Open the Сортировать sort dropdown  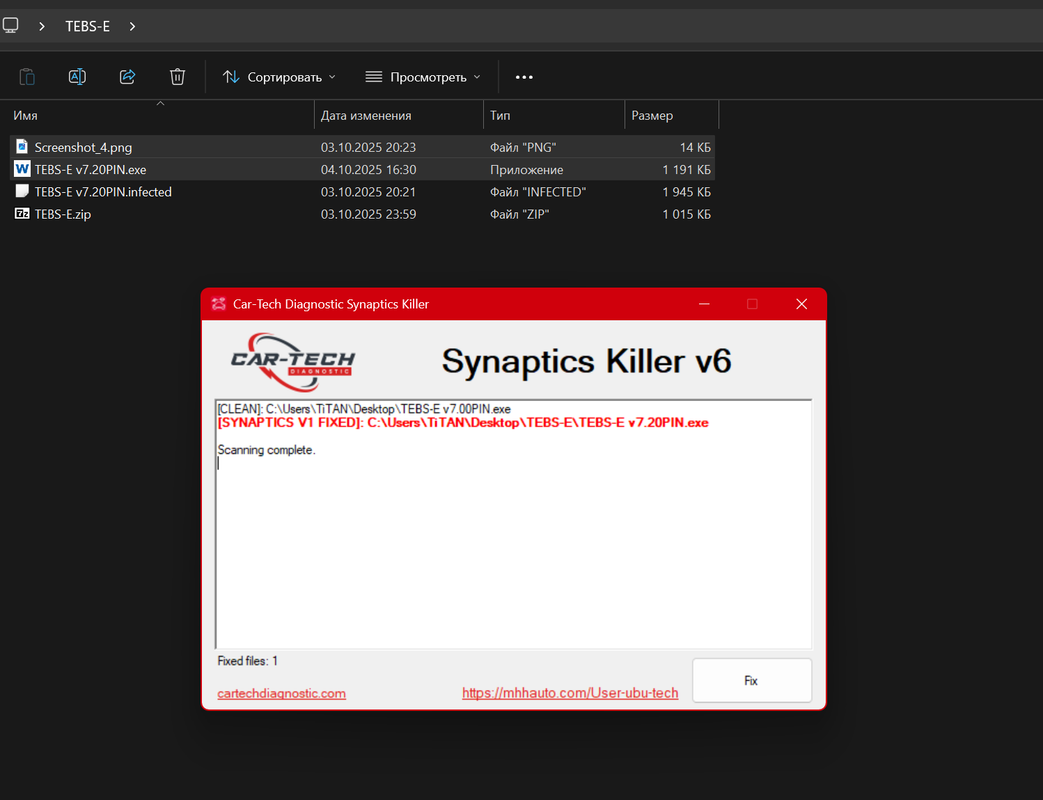click(x=279, y=77)
